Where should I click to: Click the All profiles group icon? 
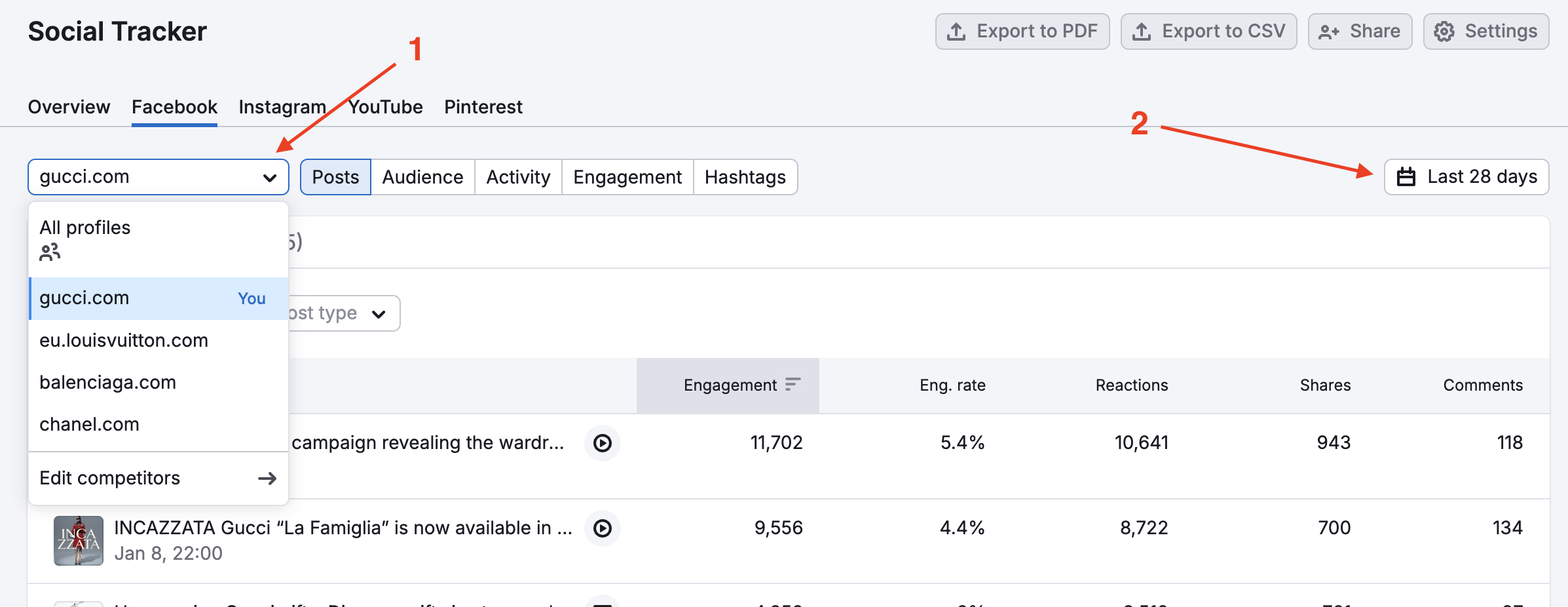pyautogui.click(x=49, y=252)
